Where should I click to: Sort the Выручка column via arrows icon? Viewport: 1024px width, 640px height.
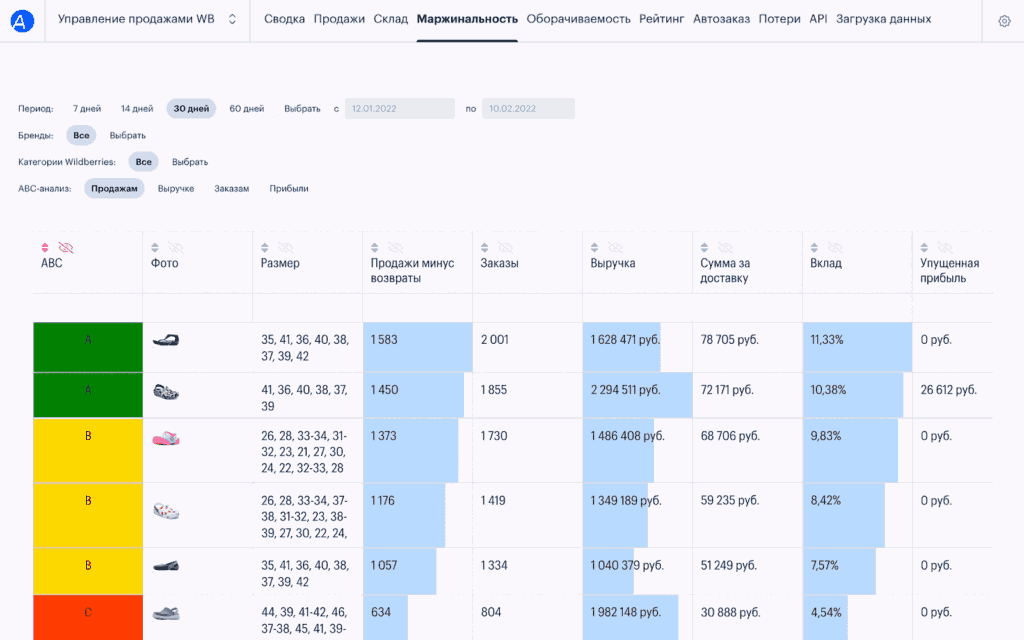(595, 247)
